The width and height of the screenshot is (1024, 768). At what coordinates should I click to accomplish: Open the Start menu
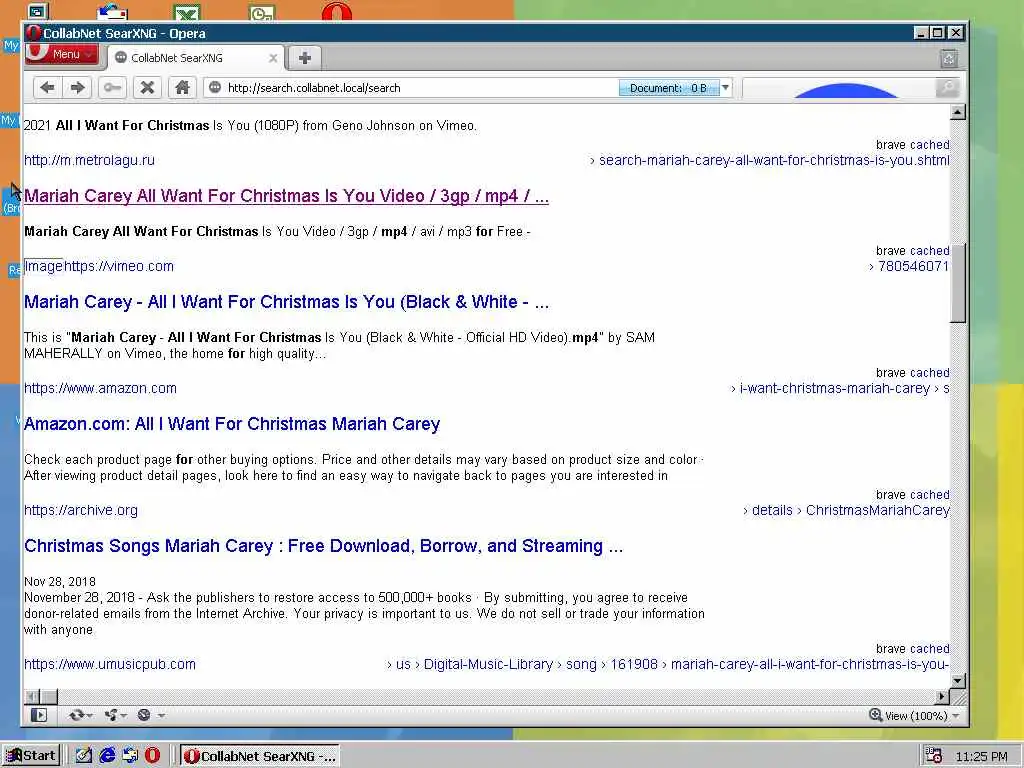pyautogui.click(x=31, y=756)
